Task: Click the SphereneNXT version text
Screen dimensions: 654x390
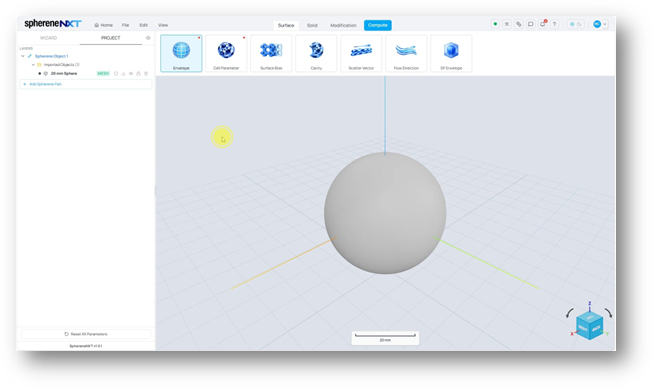Action: coord(86,346)
